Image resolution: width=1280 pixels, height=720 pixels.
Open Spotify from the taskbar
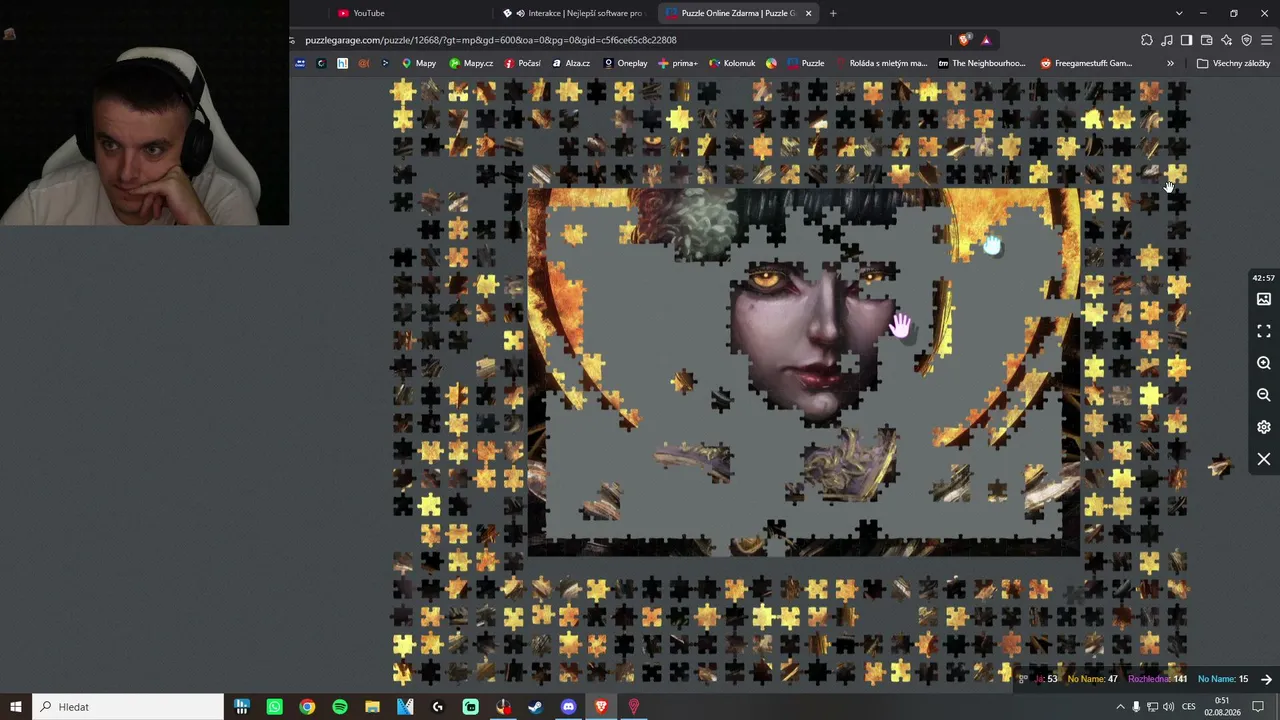[340, 707]
